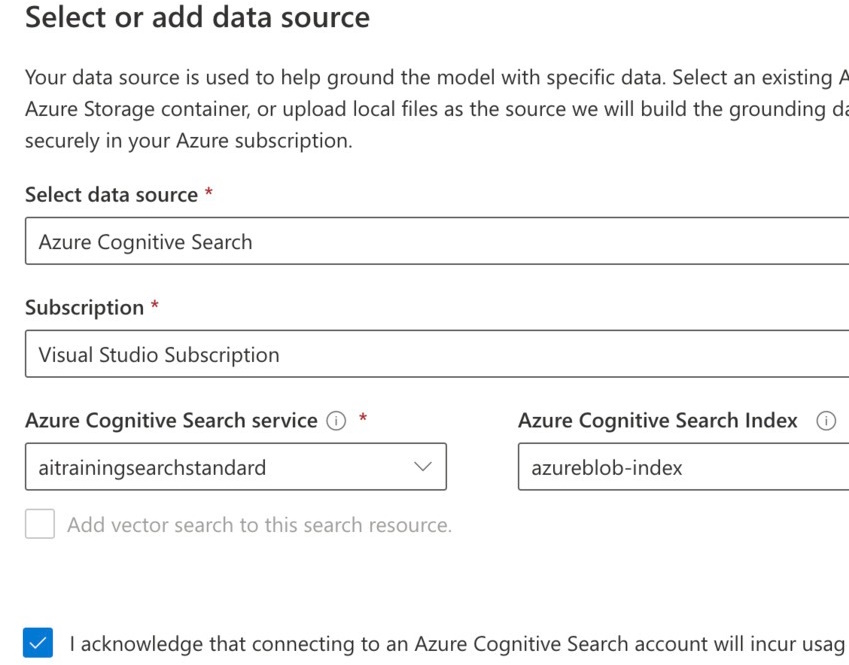The width and height of the screenshot is (849, 665).
Task: Click the 'Subscription' field label
Action: [x=84, y=308]
